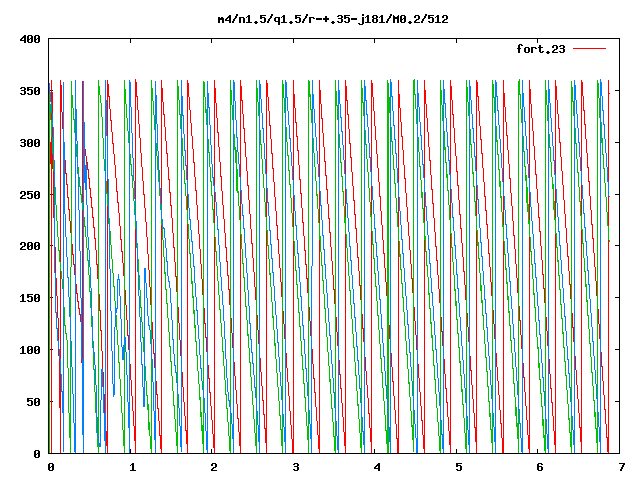
Task: Click the x-axis label 3
Action: coord(296,467)
